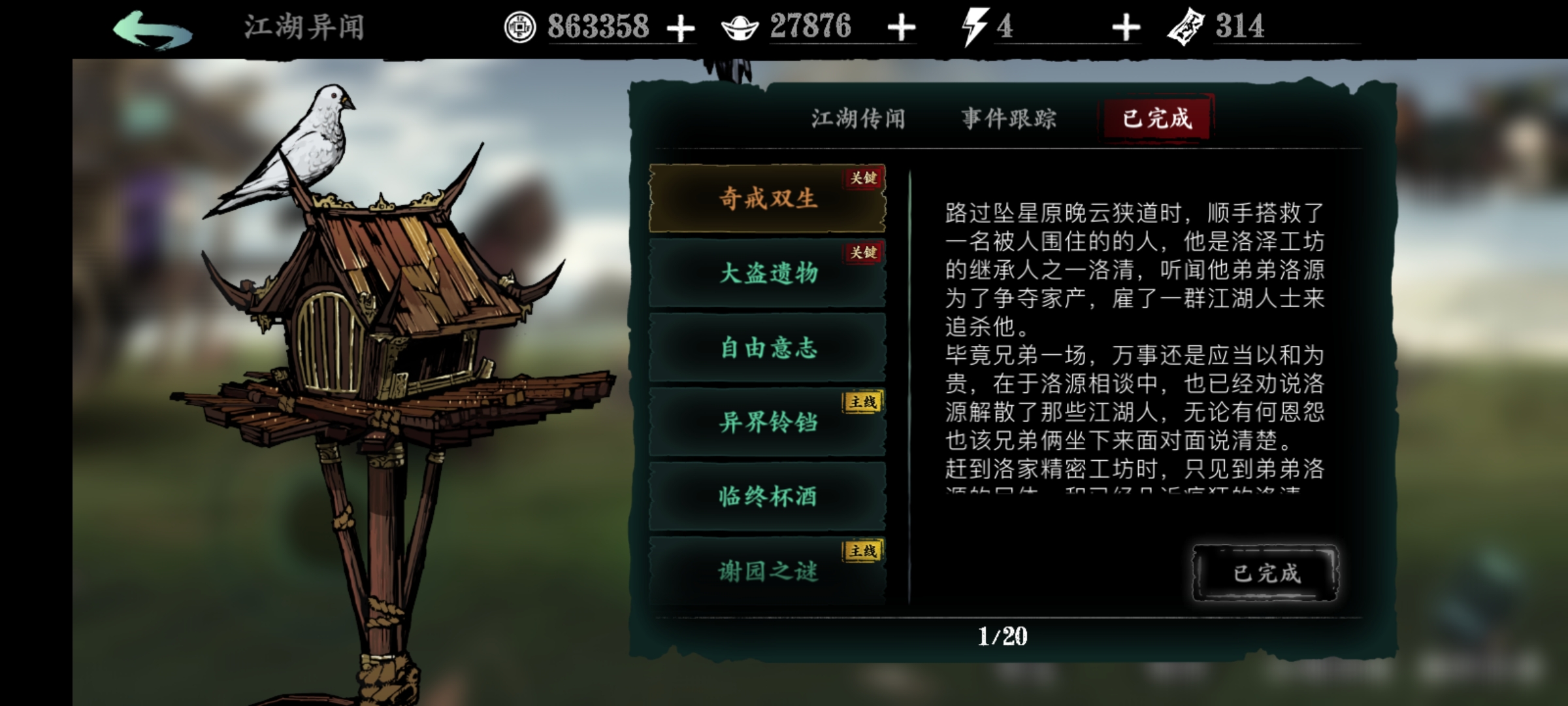Tap the green back arrow icon
The image size is (1568, 706).
click(x=153, y=30)
